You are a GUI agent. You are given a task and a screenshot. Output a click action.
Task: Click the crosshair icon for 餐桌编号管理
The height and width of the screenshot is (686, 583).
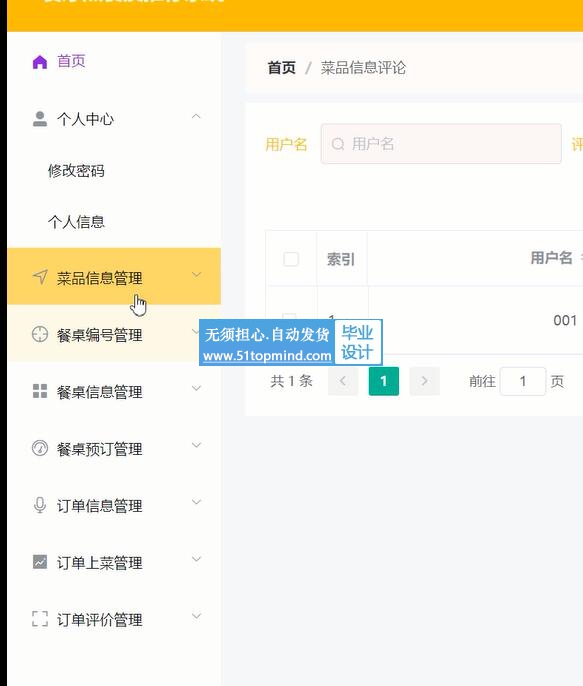click(x=40, y=334)
